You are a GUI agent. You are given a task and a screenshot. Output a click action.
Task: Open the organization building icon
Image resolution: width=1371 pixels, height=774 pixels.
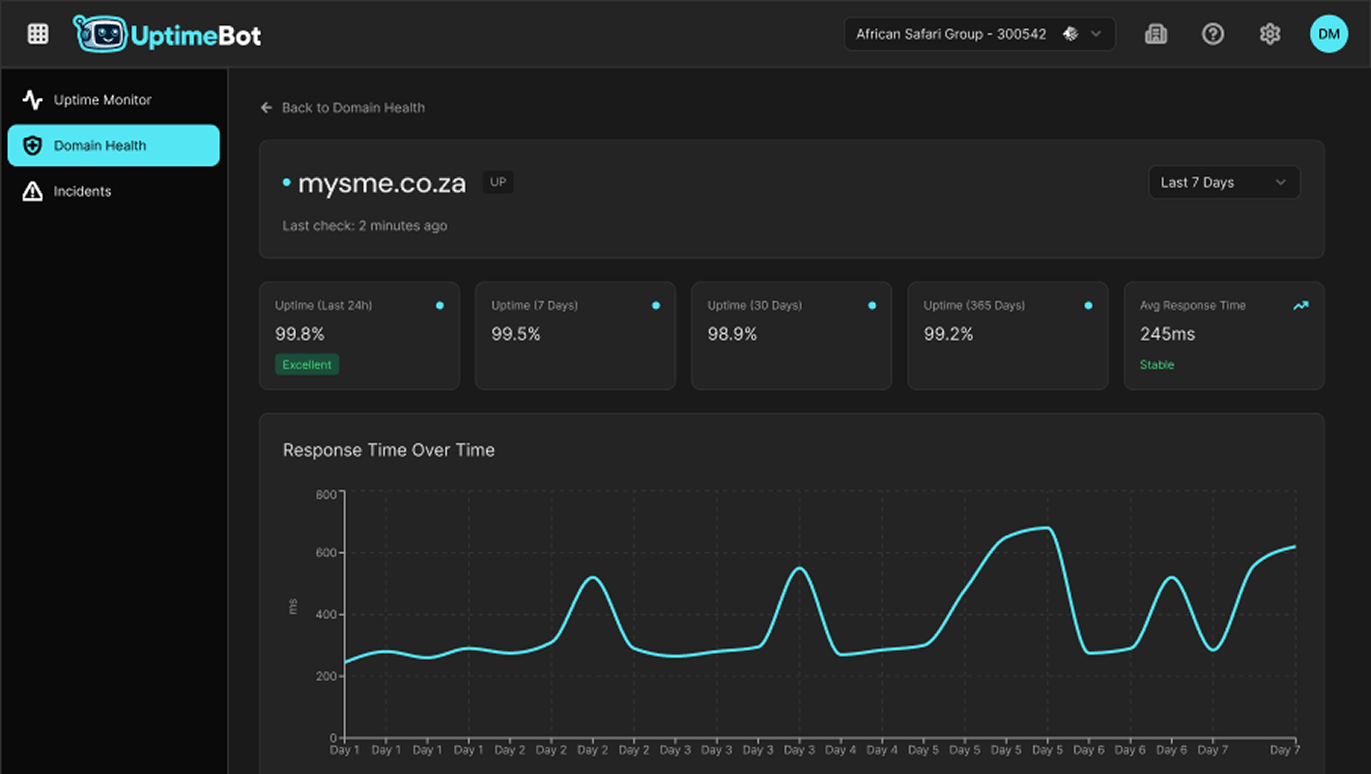coord(1156,34)
